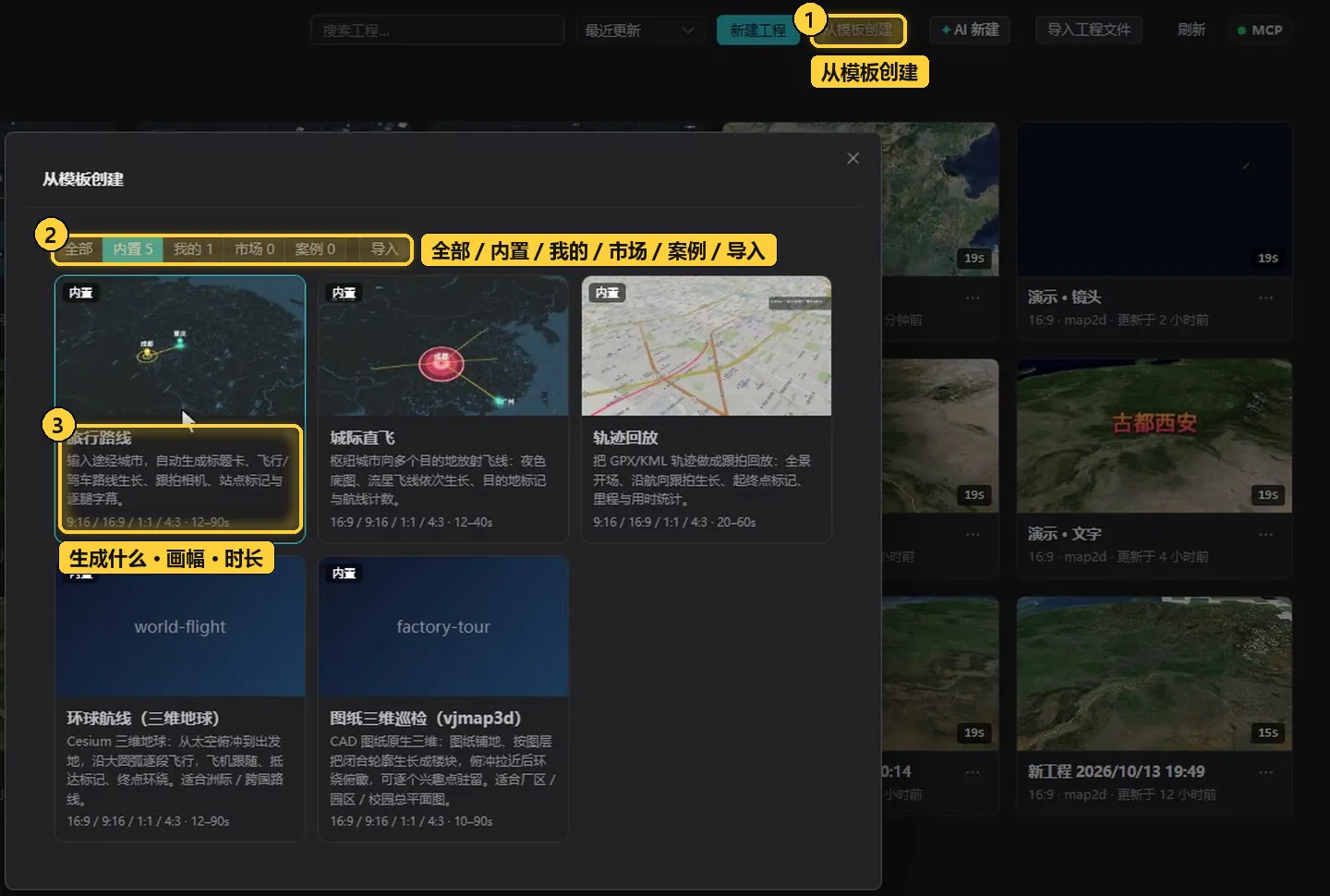
Task: Click the 演示·文字 project name
Action: pos(1064,534)
